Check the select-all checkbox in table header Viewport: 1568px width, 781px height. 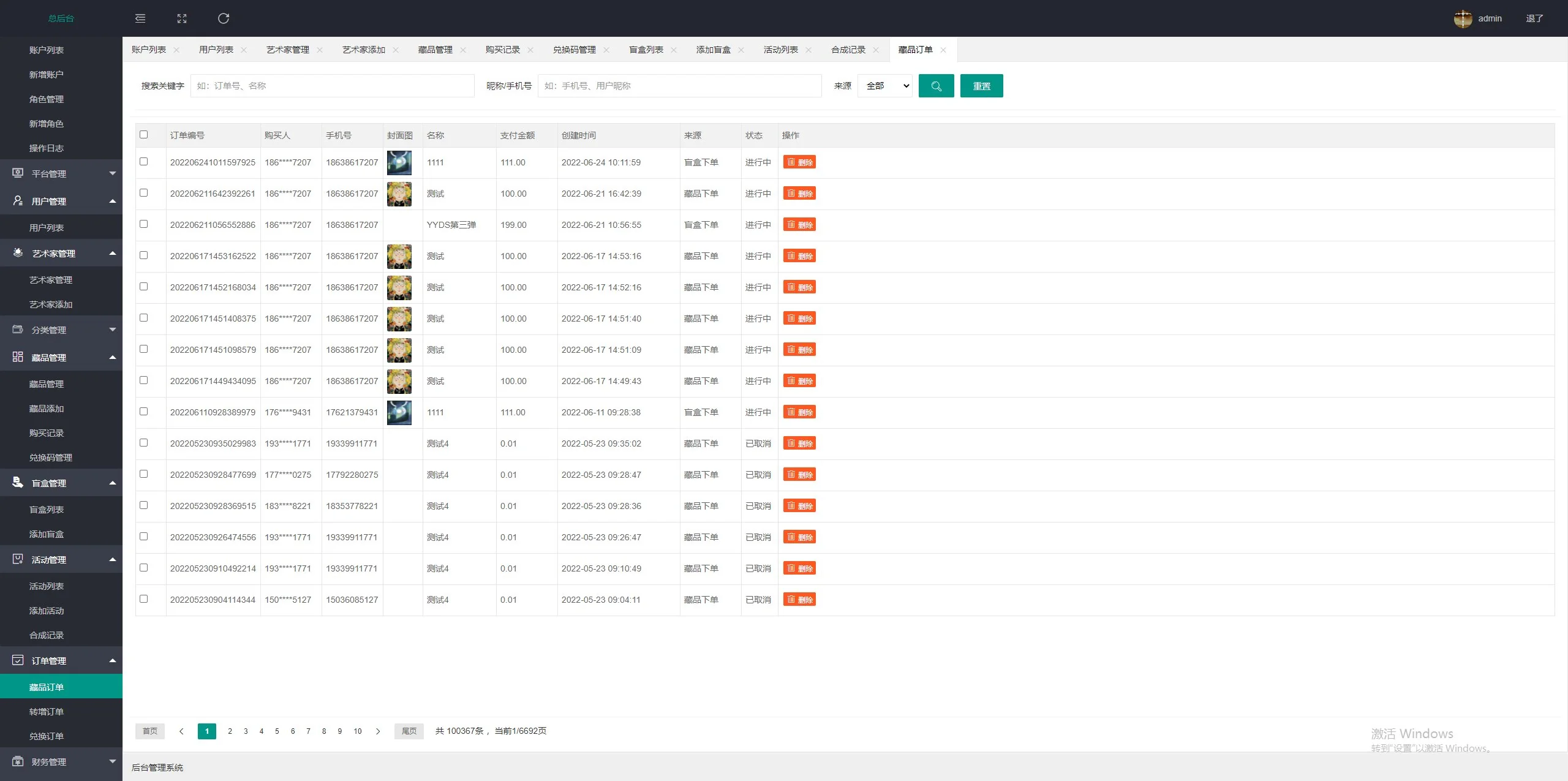[144, 135]
